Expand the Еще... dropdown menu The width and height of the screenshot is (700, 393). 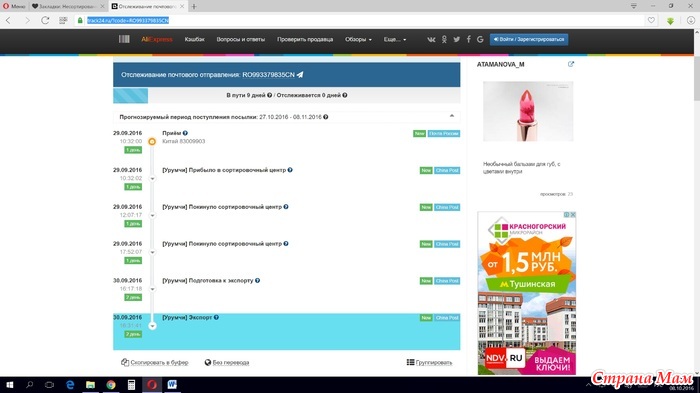(395, 39)
